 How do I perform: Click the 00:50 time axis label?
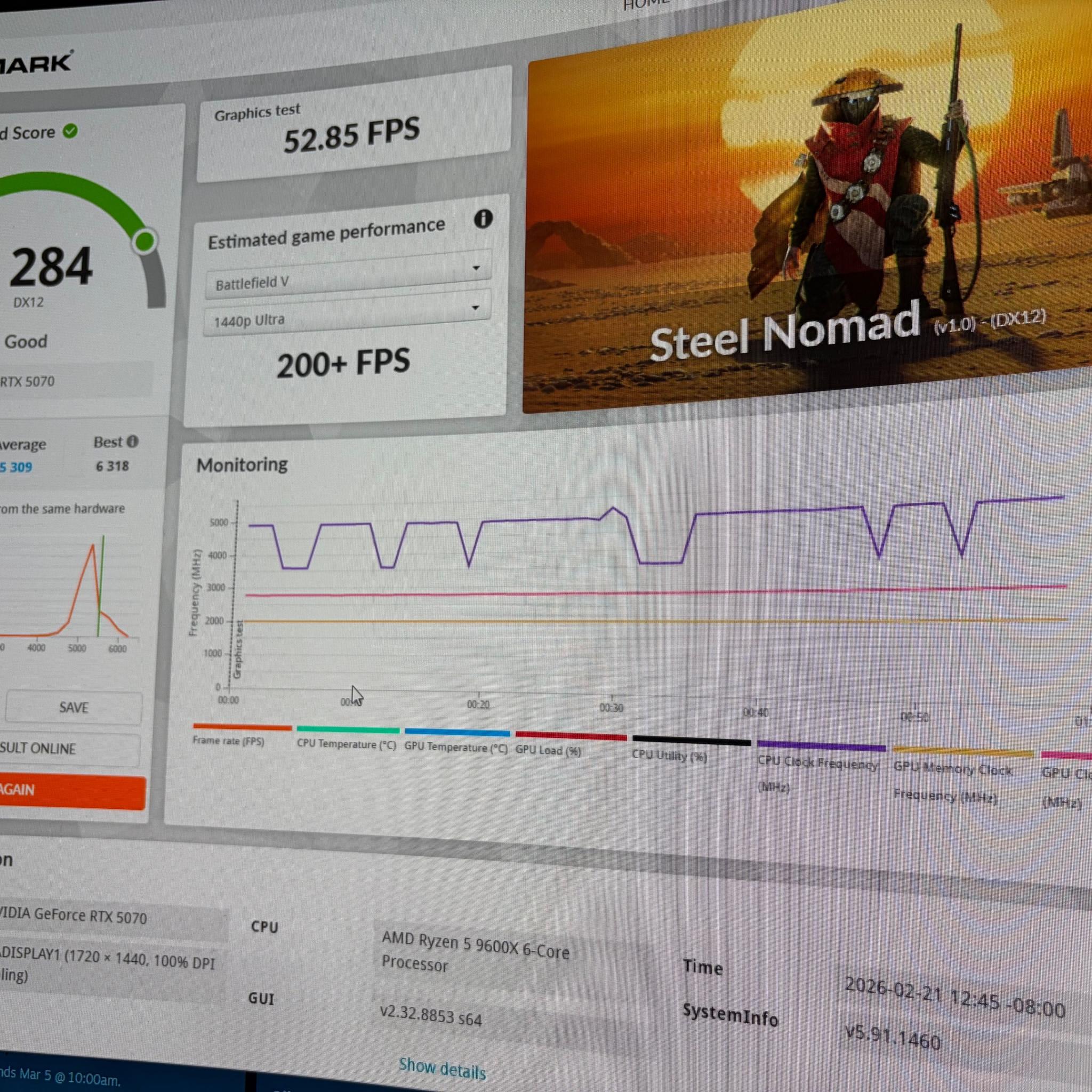[x=914, y=717]
